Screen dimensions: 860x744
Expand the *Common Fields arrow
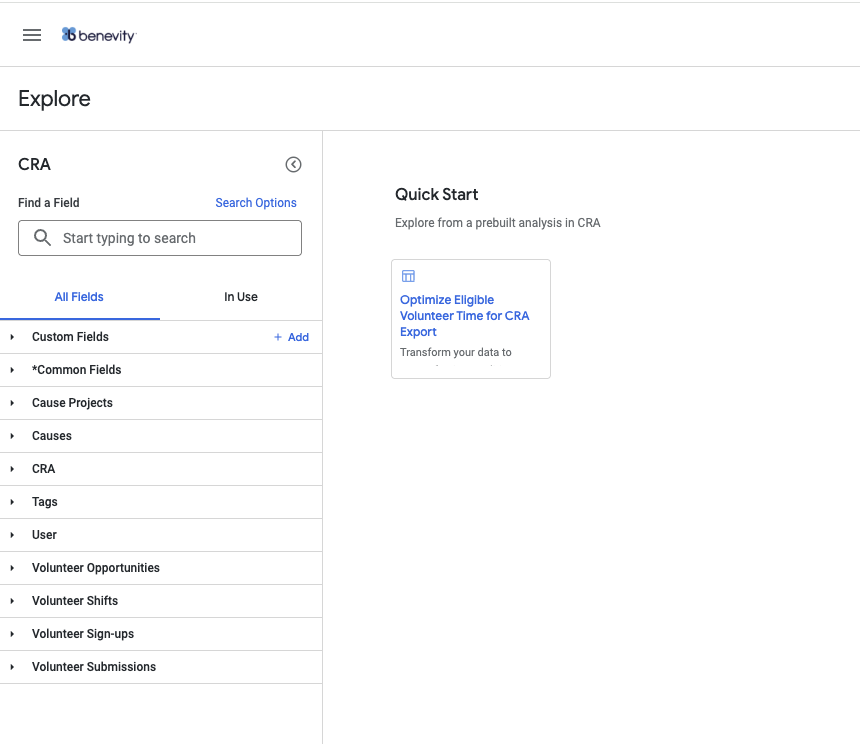[x=12, y=370]
